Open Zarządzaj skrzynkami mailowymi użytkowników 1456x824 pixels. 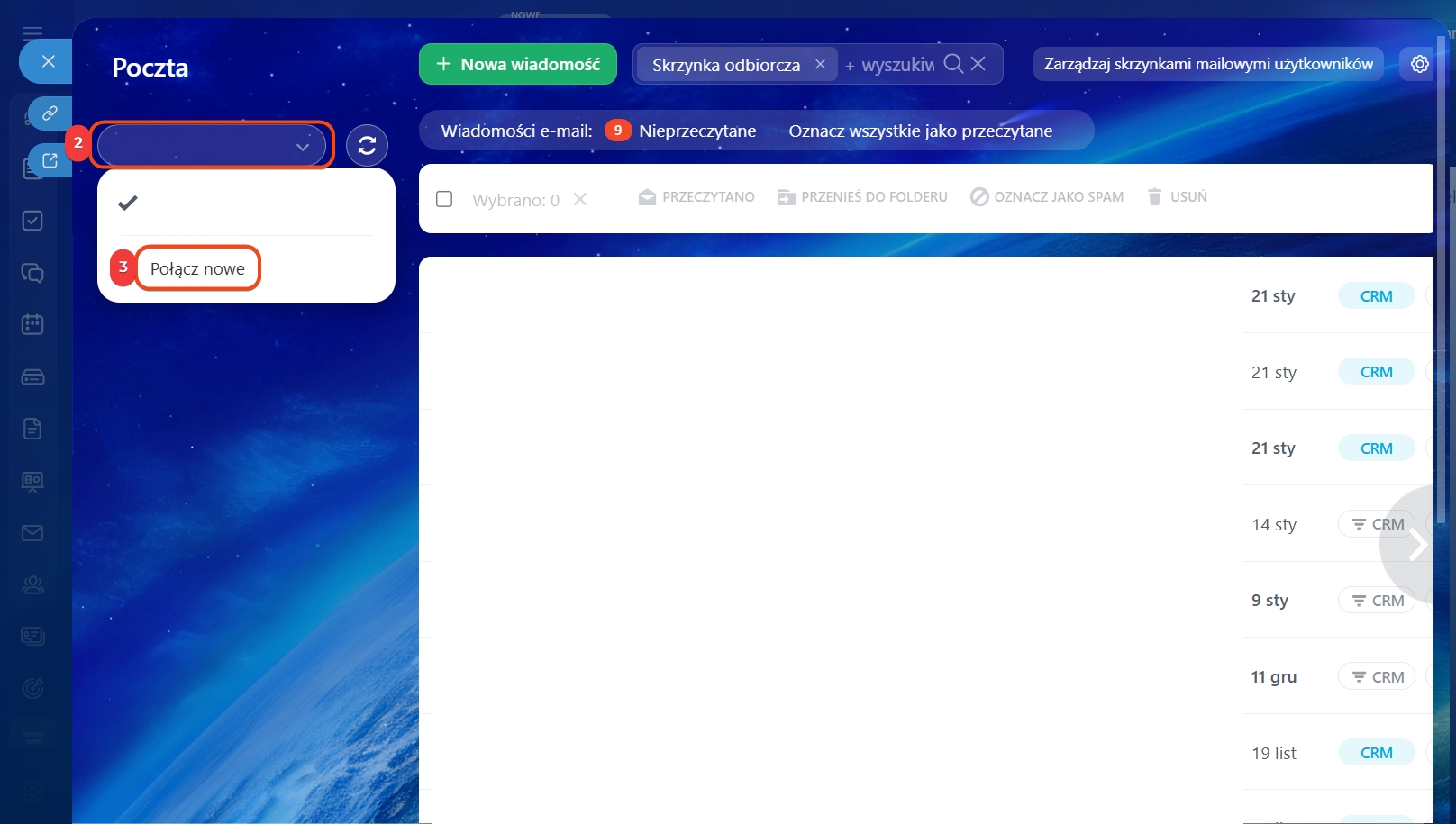pyautogui.click(x=1208, y=64)
